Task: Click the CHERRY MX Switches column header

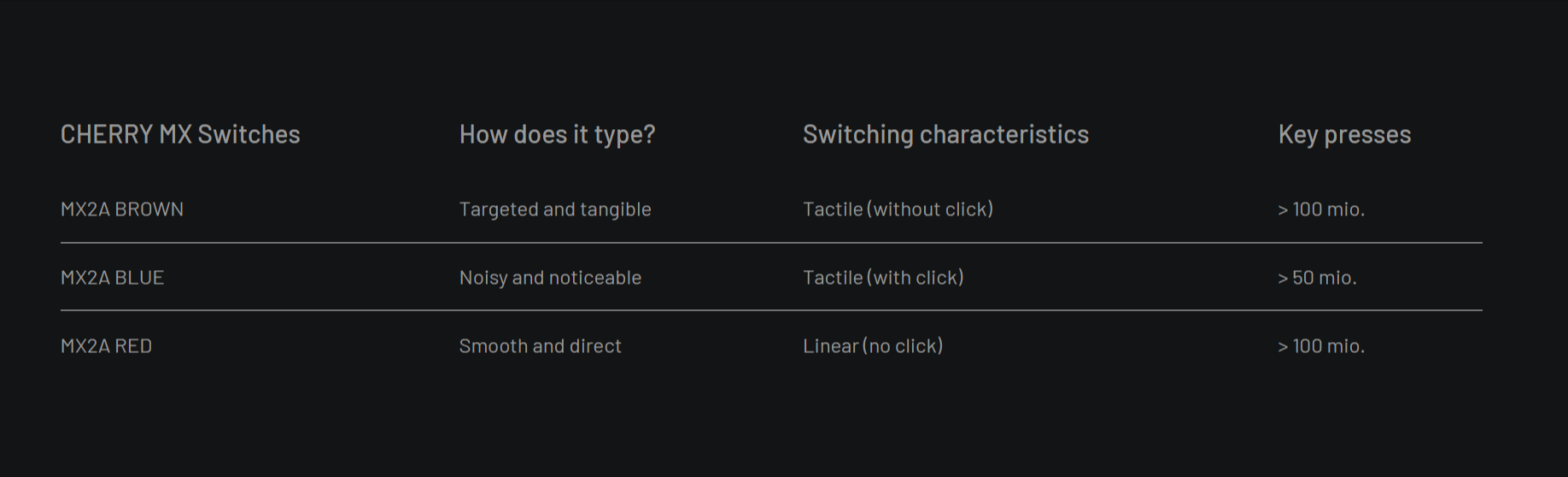Action: (x=180, y=134)
